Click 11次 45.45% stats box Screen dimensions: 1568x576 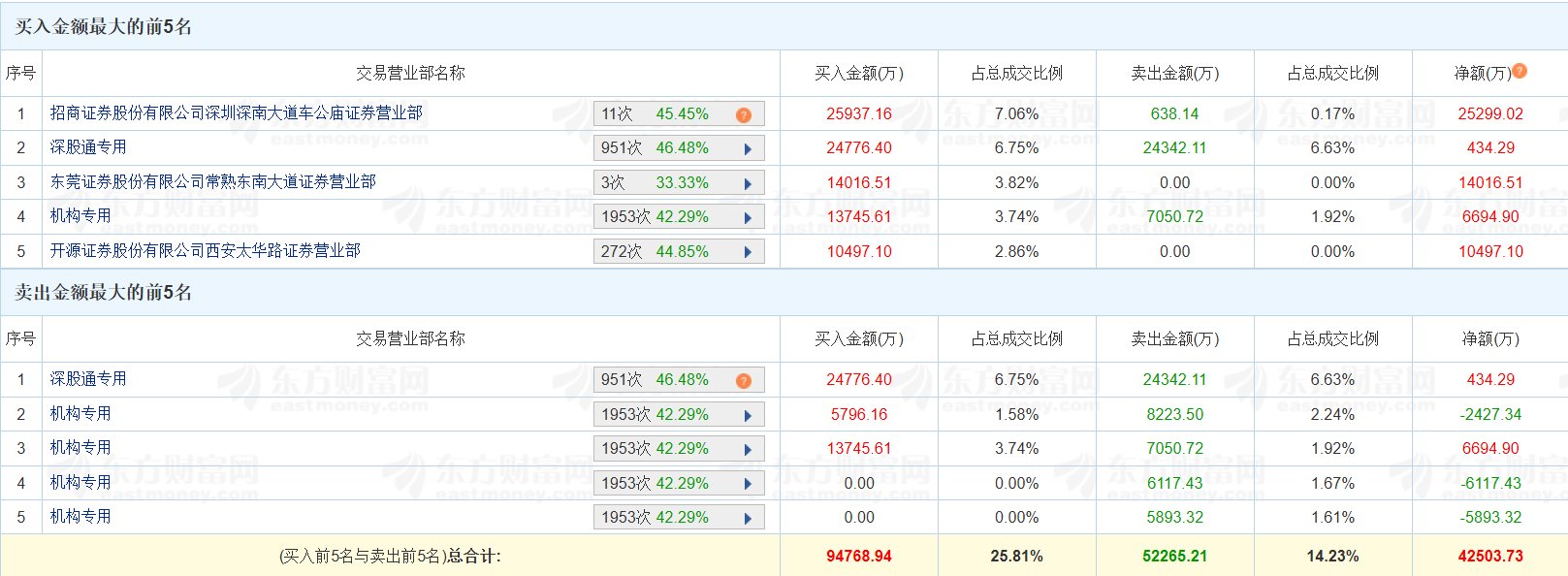click(x=679, y=114)
